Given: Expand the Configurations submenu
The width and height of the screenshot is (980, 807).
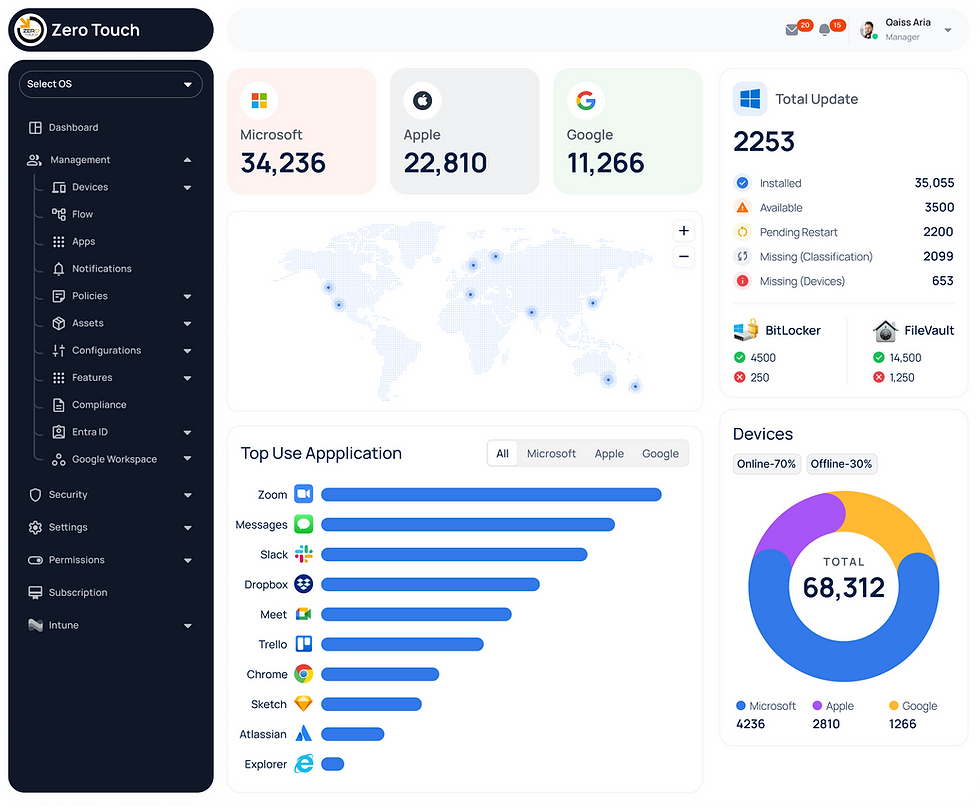Looking at the screenshot, I should coord(187,351).
